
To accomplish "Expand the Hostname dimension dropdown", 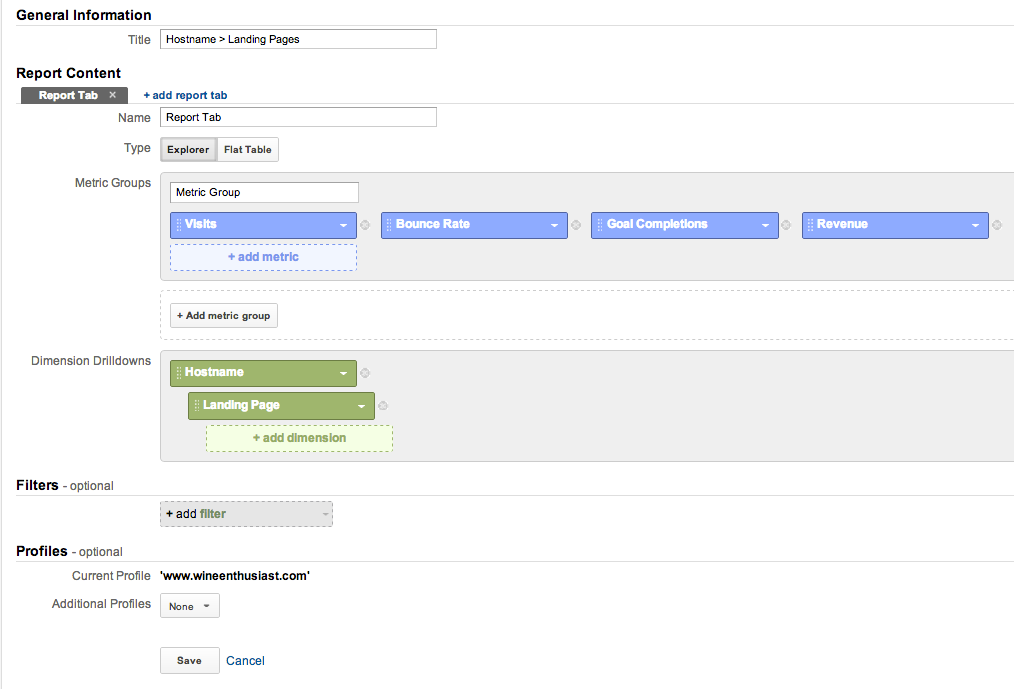I will coord(343,374).
